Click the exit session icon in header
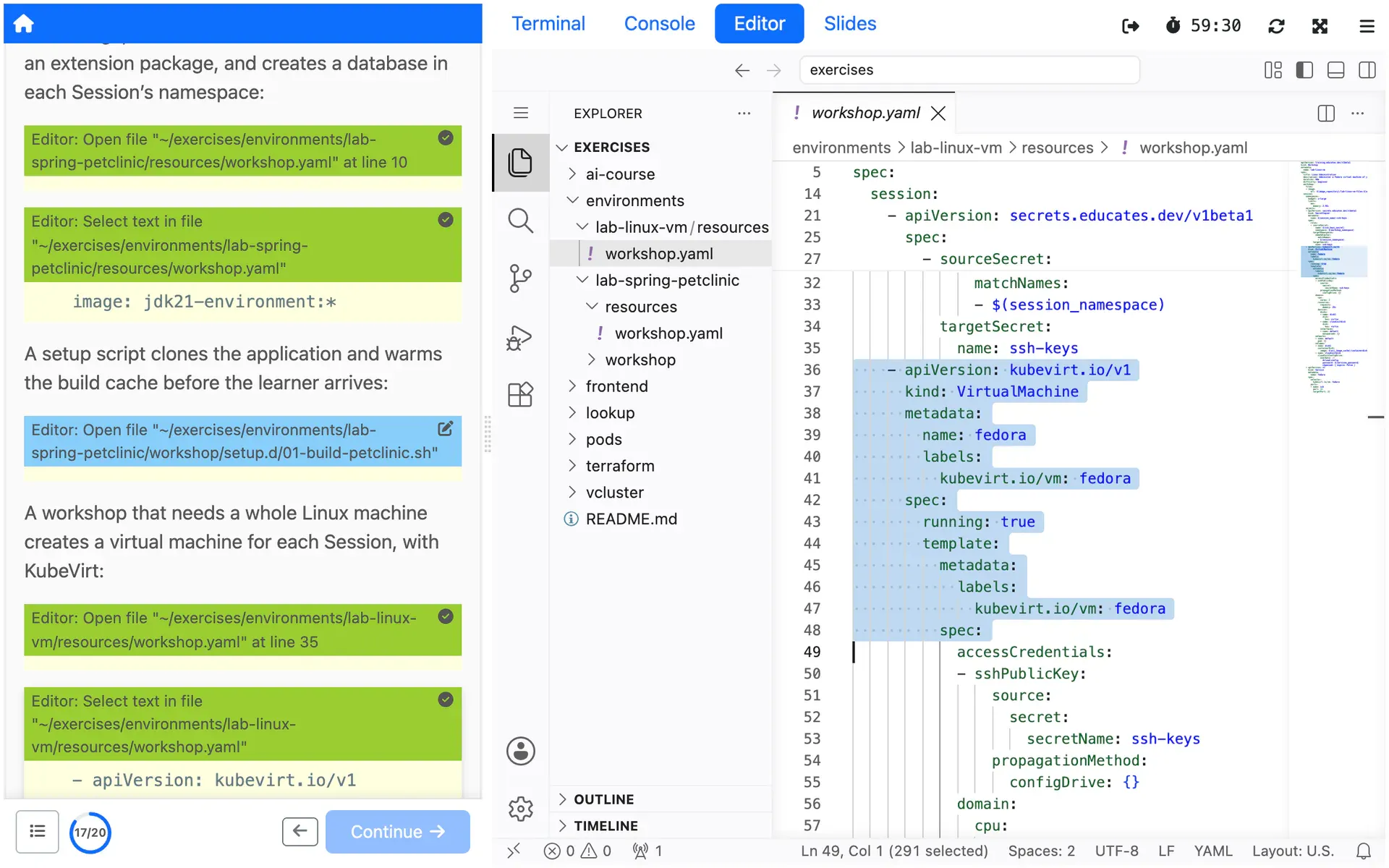 (x=1130, y=26)
